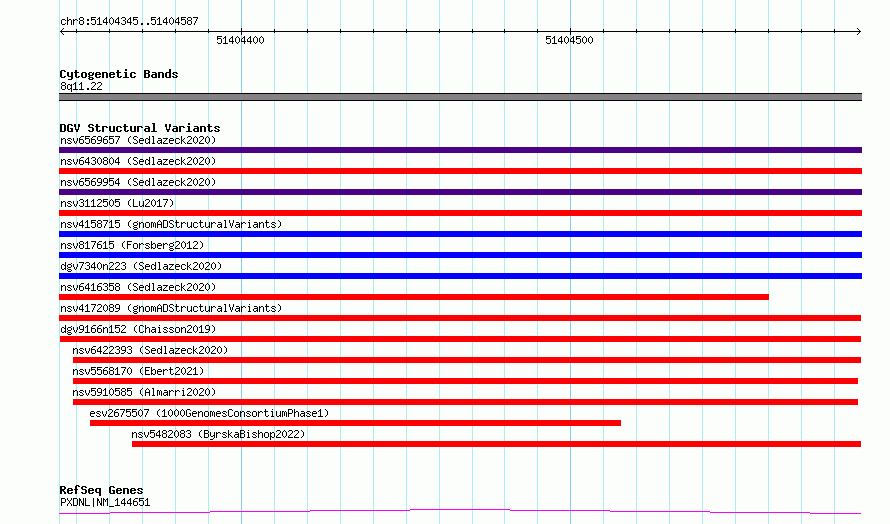Click the dgv9166n152 (Chaisson2019) label
This screenshot has height=524, width=890.
[138, 329]
